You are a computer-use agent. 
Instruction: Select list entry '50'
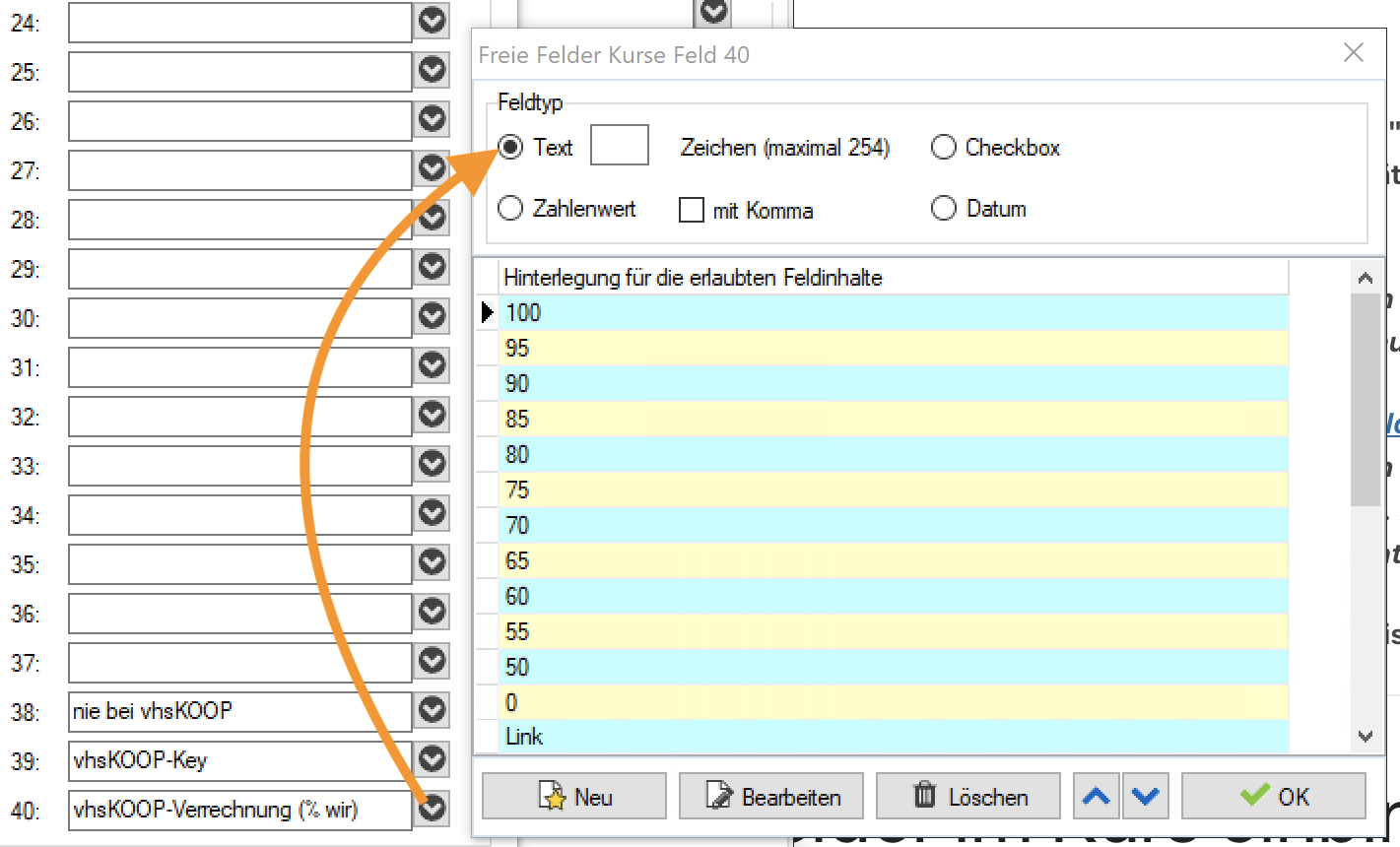tap(894, 667)
